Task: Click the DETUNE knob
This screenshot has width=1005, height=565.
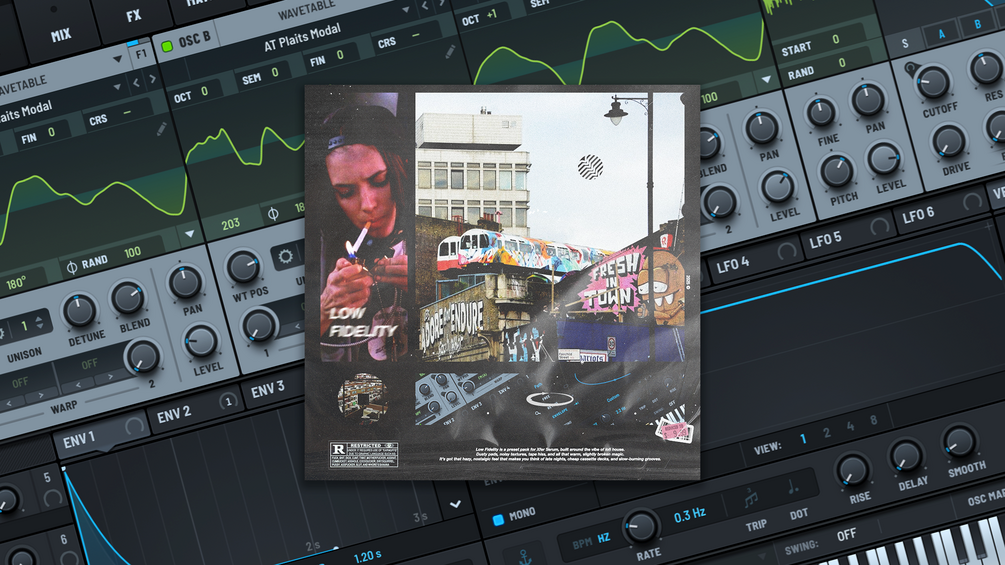Action: tap(79, 312)
